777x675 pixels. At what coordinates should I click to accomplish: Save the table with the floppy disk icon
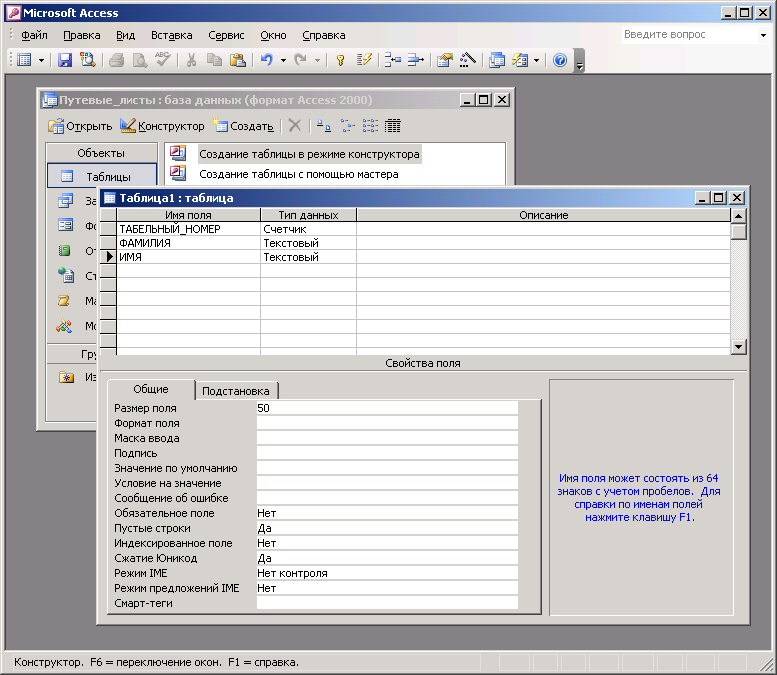tap(65, 60)
